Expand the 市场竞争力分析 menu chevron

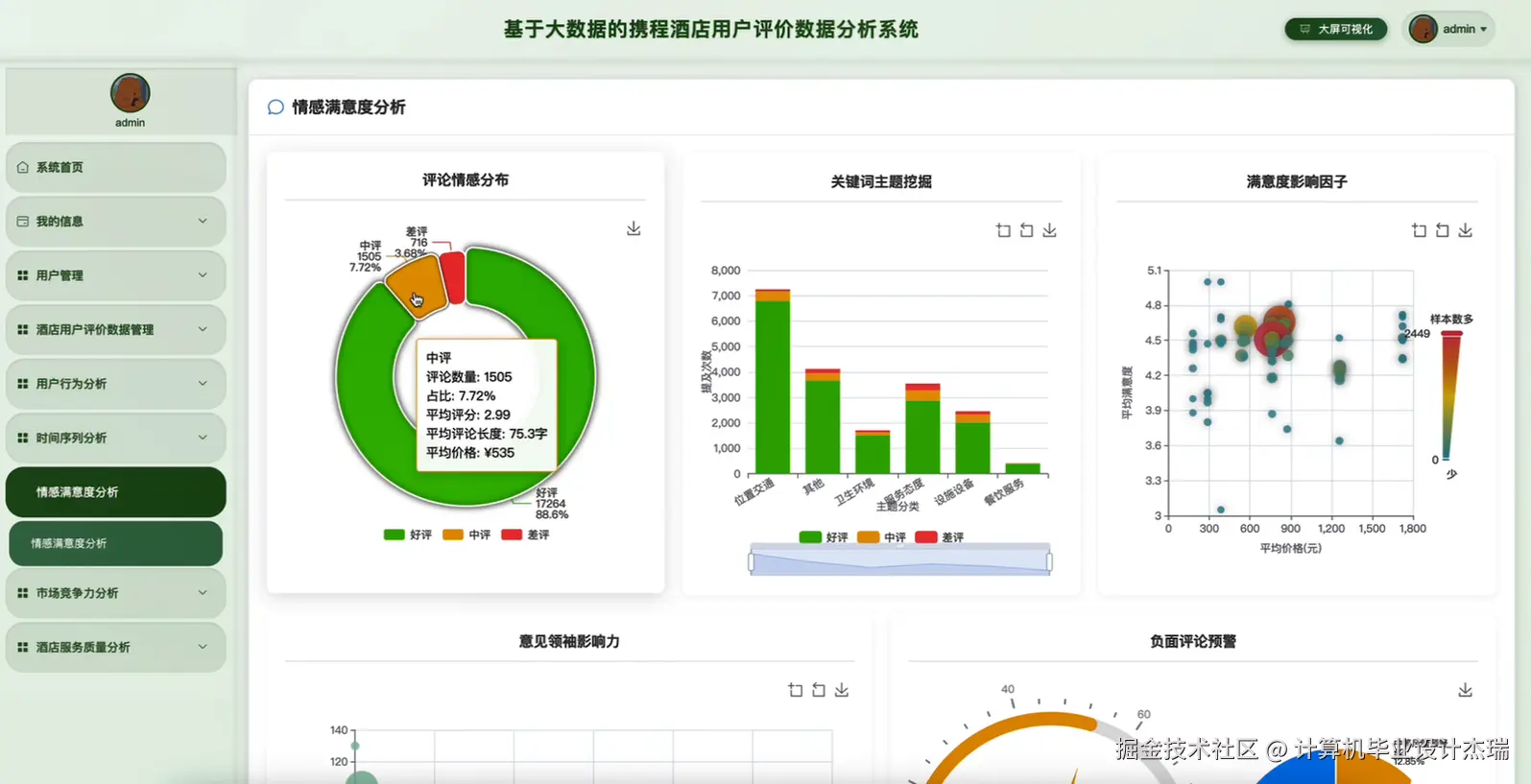[203, 593]
